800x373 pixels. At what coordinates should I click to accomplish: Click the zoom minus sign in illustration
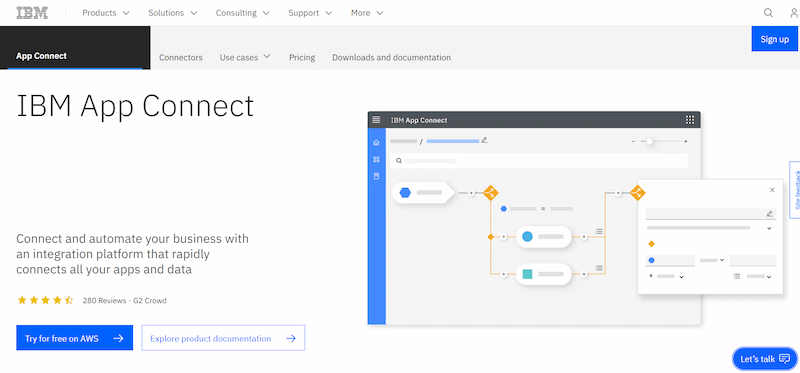pos(633,141)
